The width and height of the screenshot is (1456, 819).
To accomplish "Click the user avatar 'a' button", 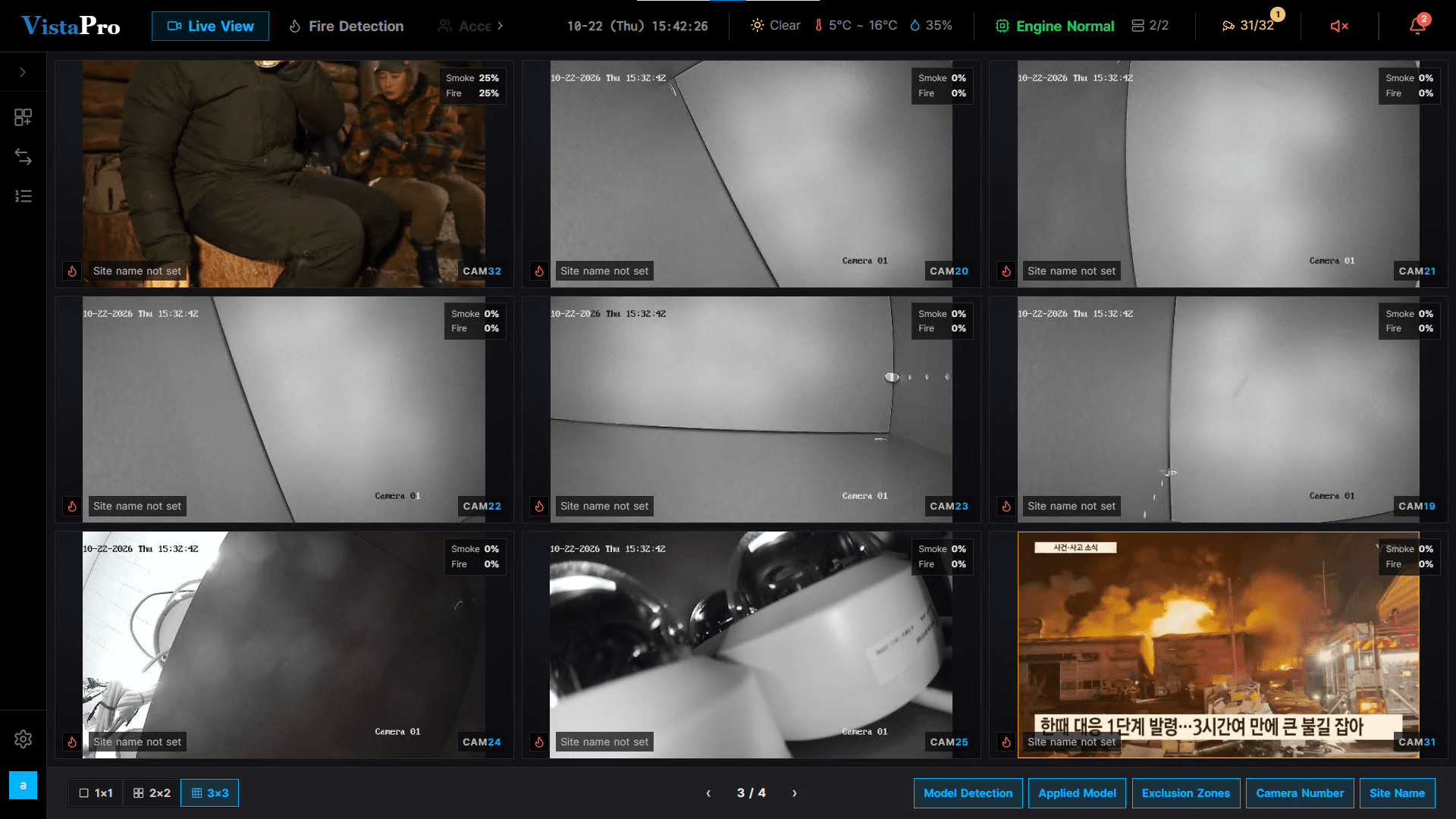I will tap(23, 785).
